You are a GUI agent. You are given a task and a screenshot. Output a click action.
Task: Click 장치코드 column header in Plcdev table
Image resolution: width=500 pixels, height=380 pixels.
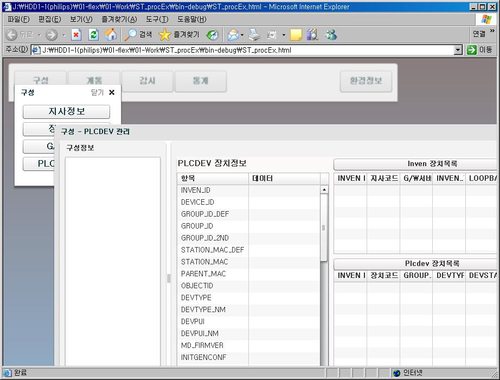[x=383, y=275]
